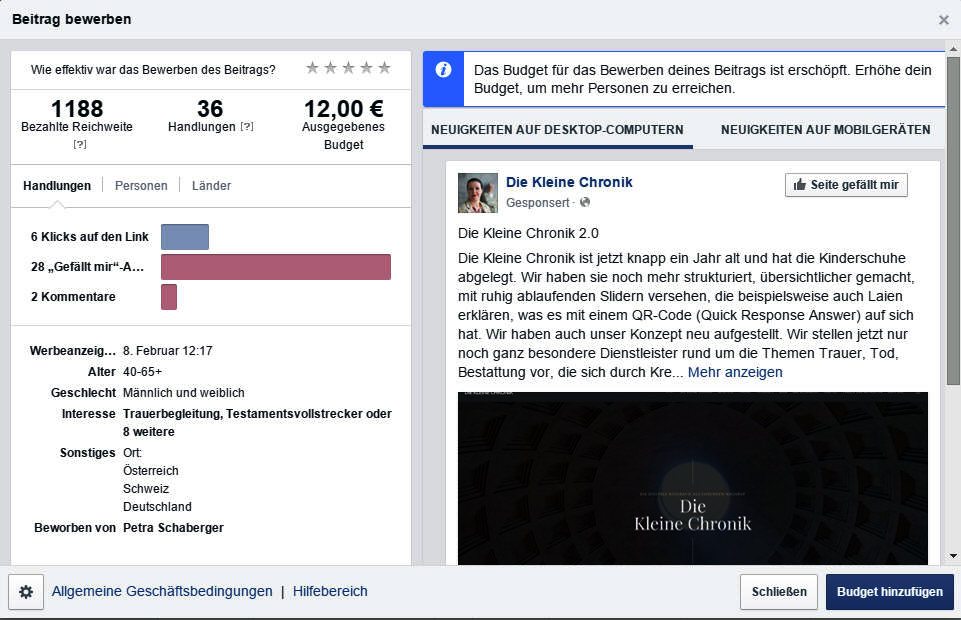961x620 pixels.
Task: Click the interest text 'Trauerbegleitung, Testamentsvollstrecker'
Action: pyautogui.click(x=243, y=414)
